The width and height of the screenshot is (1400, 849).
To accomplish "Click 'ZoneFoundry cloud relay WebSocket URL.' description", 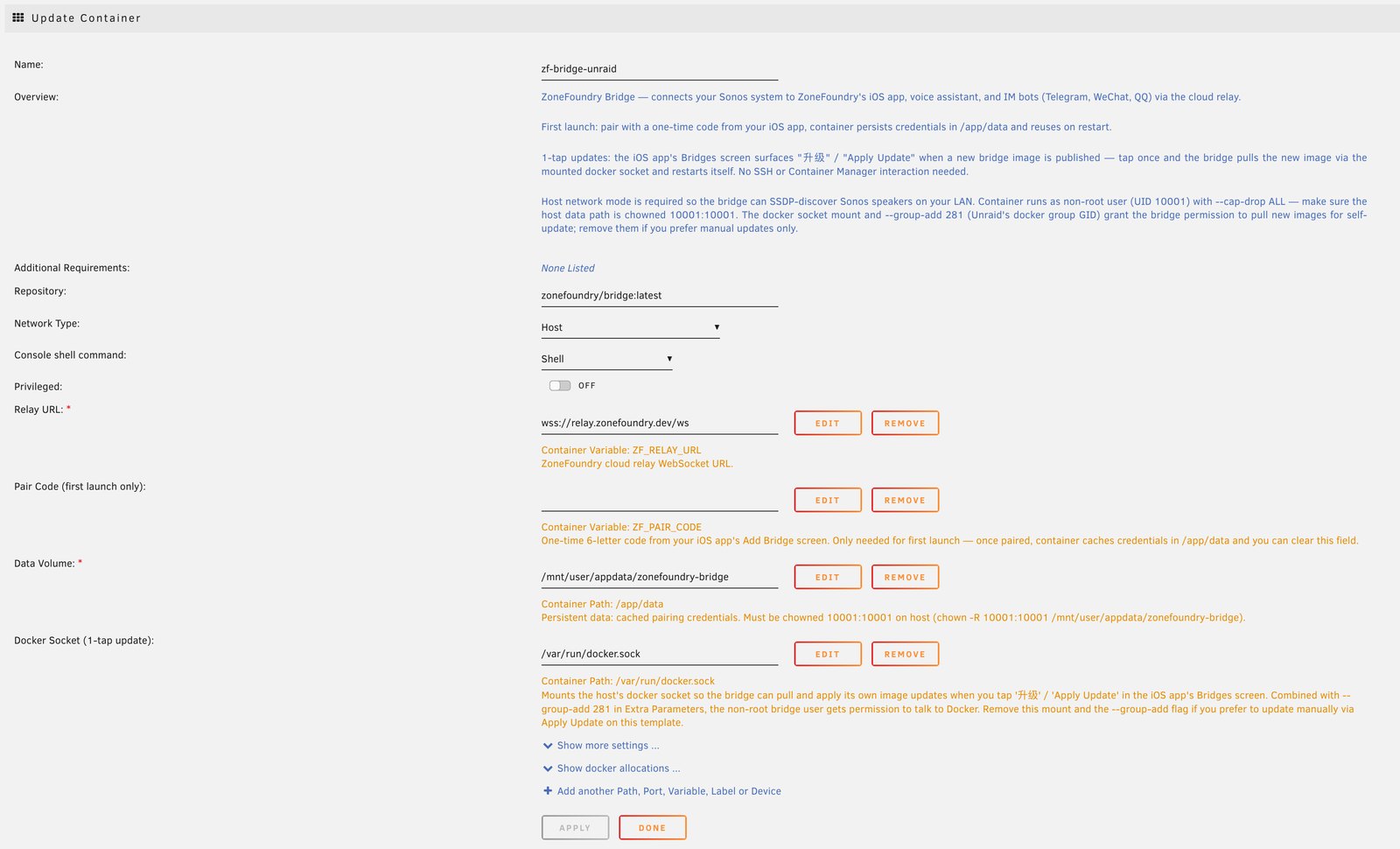I will [x=637, y=464].
